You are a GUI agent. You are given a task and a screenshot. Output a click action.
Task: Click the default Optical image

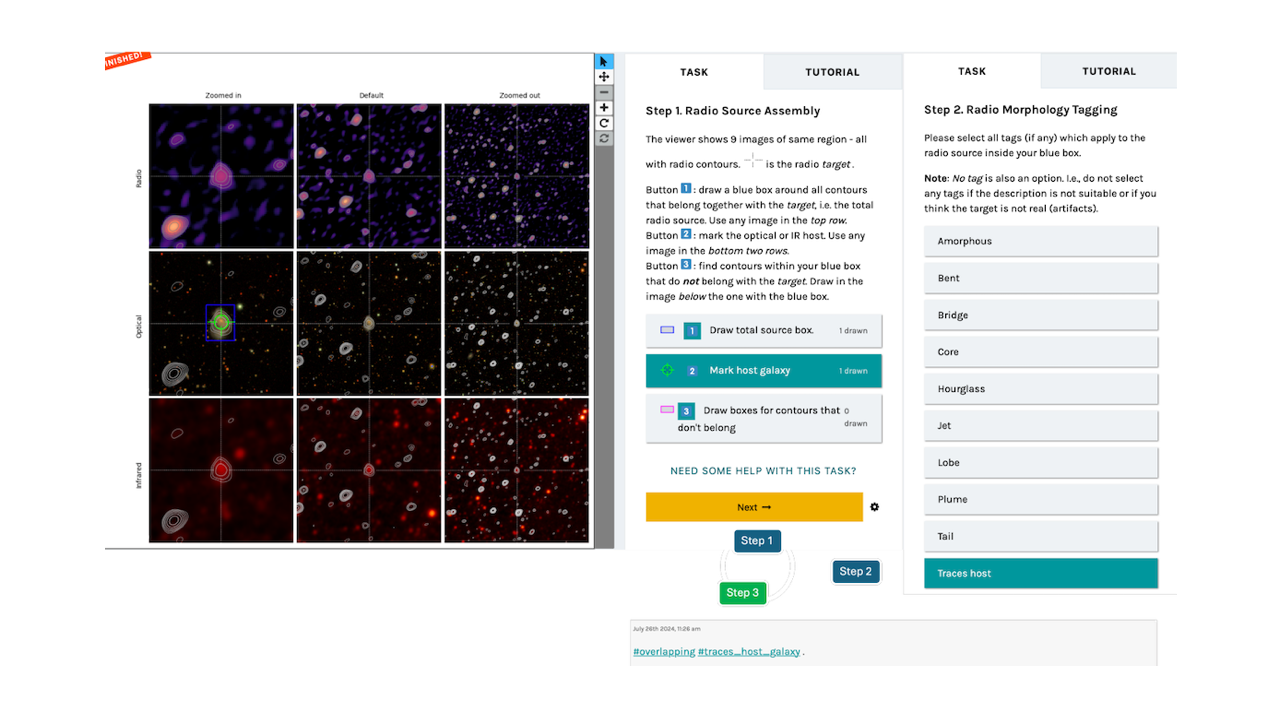(x=369, y=323)
